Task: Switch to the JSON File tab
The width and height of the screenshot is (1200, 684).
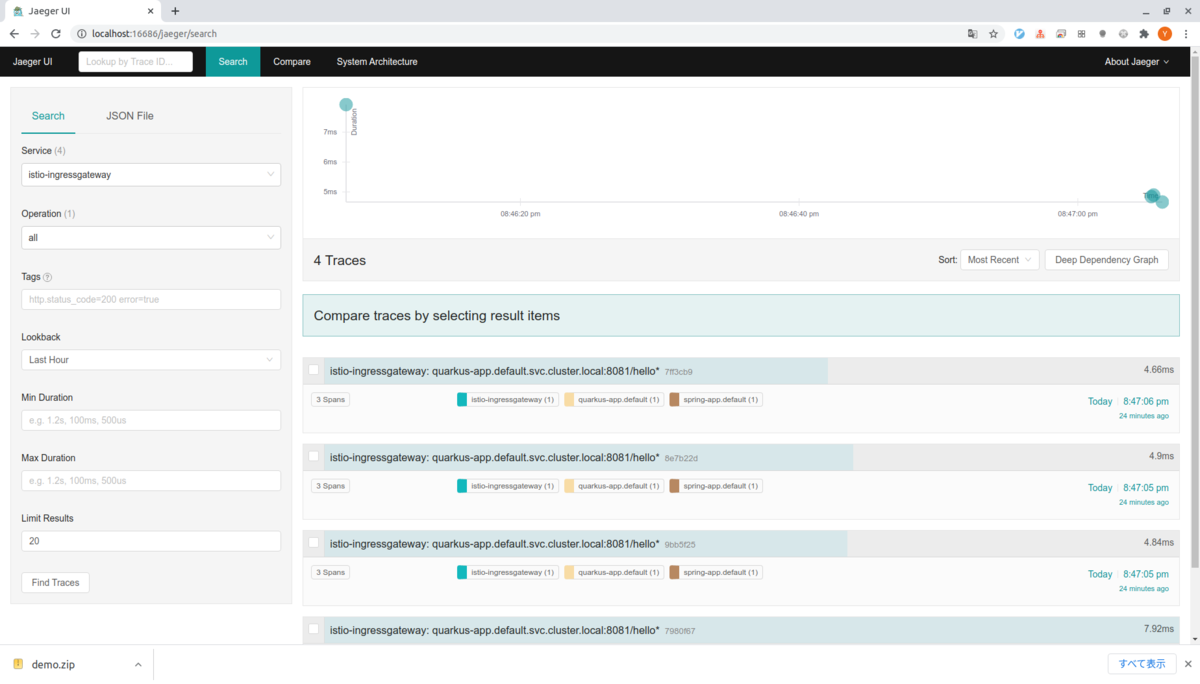Action: point(130,116)
